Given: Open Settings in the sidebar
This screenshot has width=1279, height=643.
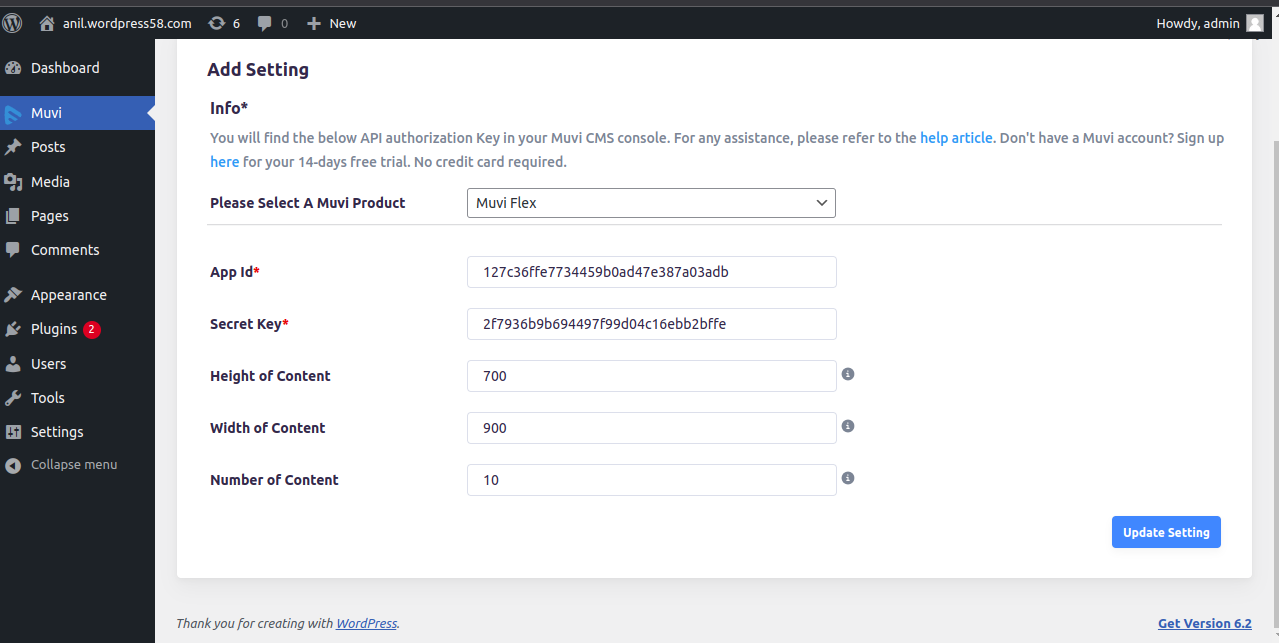Looking at the screenshot, I should coord(57,432).
